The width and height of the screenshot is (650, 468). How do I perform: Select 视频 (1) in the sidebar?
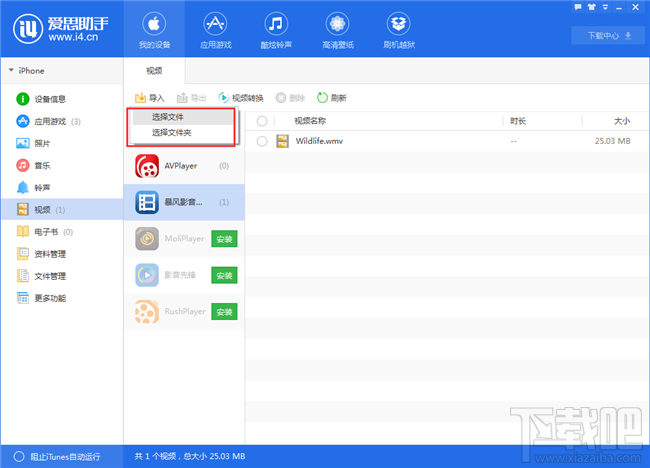62,209
